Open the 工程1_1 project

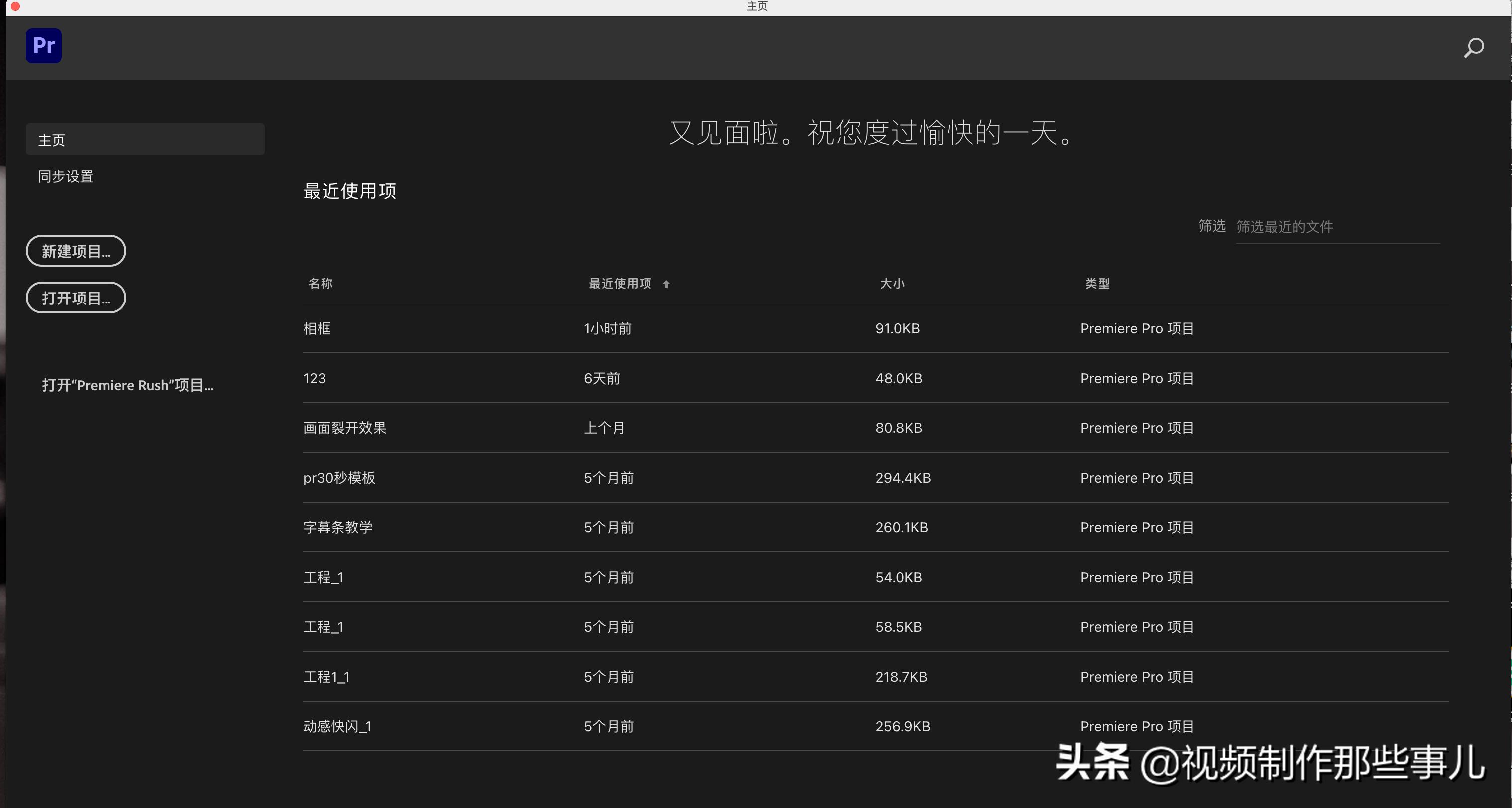[x=326, y=677]
